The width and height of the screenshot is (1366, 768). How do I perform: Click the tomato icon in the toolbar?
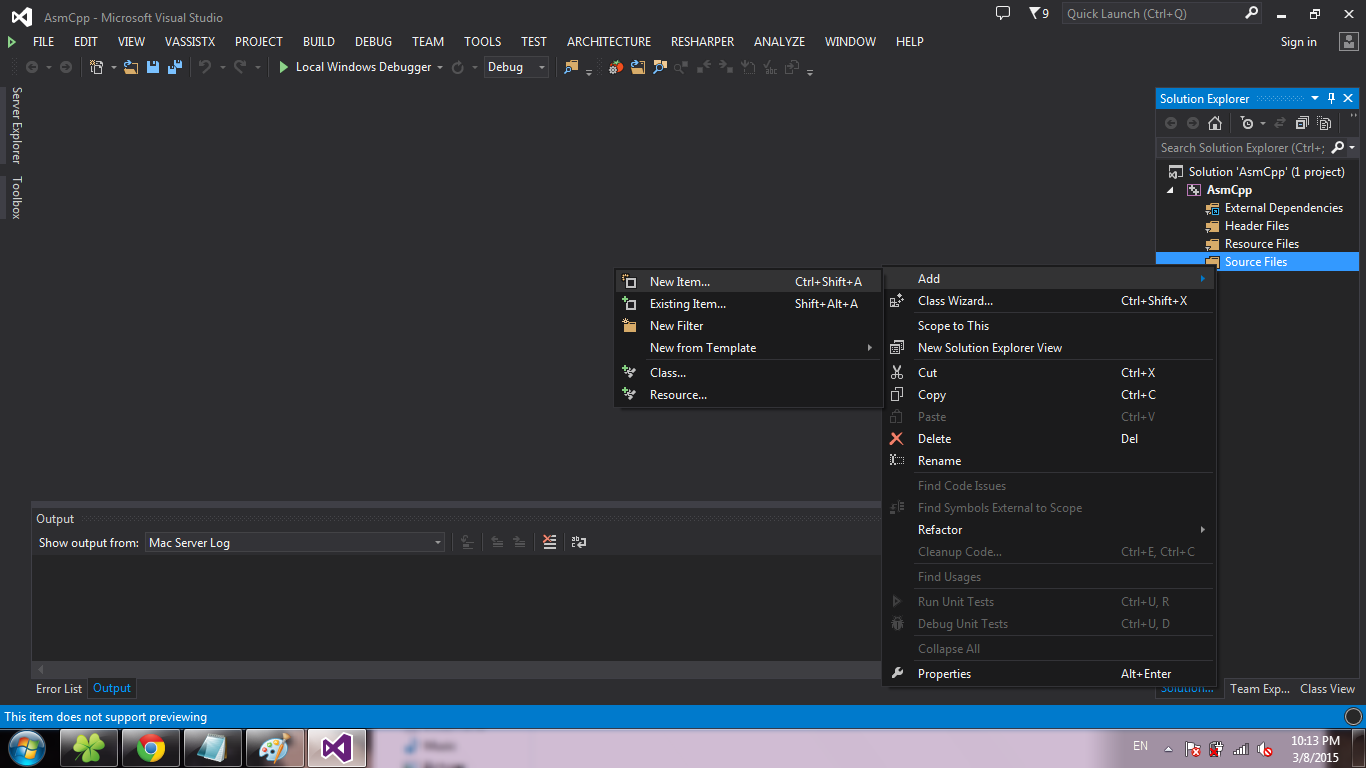pyautogui.click(x=616, y=67)
